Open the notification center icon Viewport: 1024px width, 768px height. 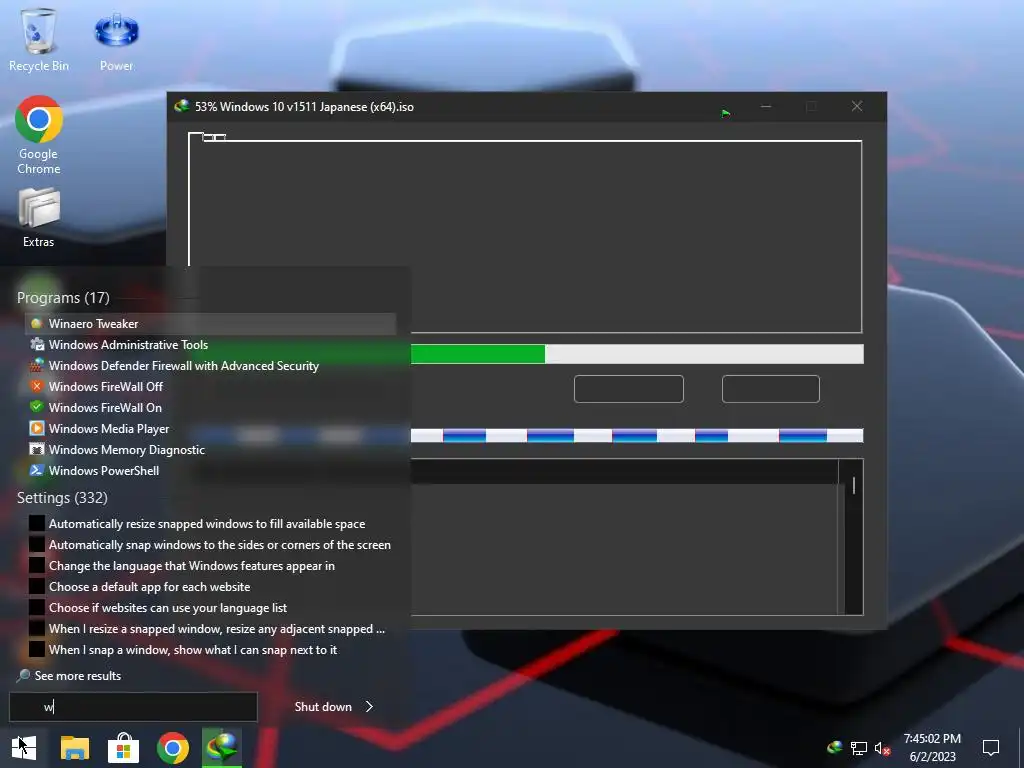click(991, 747)
